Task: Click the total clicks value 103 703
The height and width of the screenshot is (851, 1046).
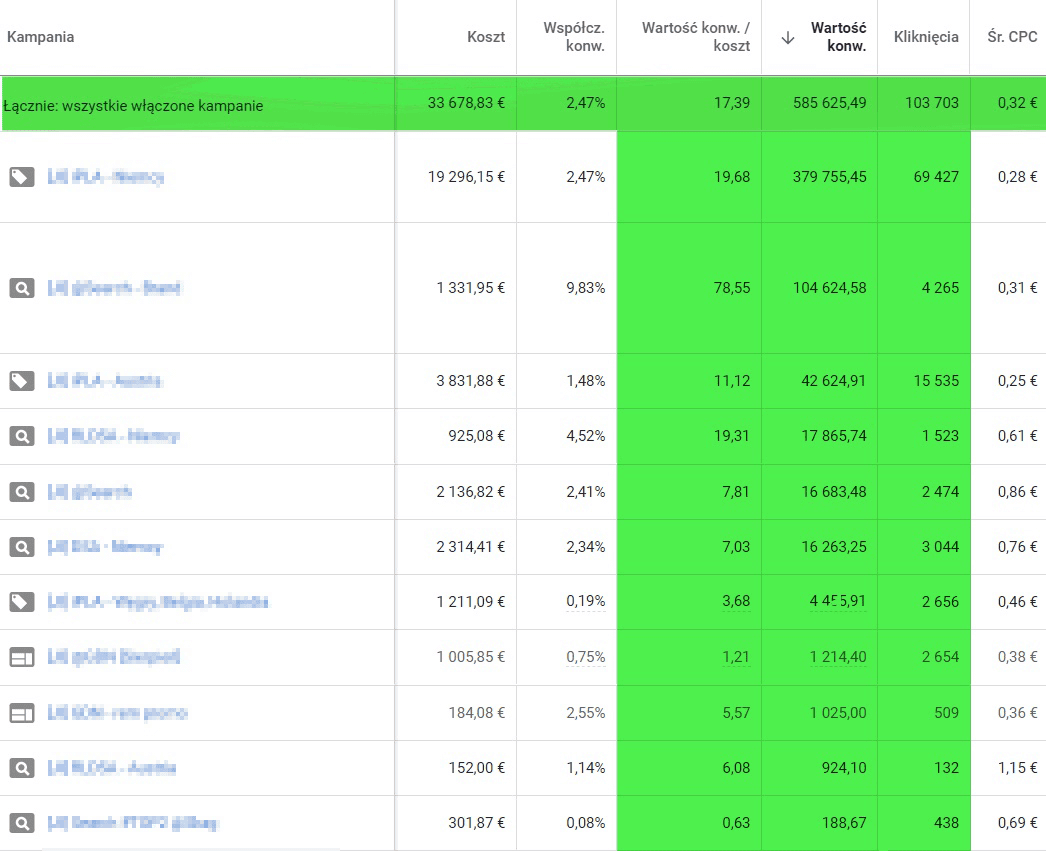Action: pyautogui.click(x=931, y=103)
